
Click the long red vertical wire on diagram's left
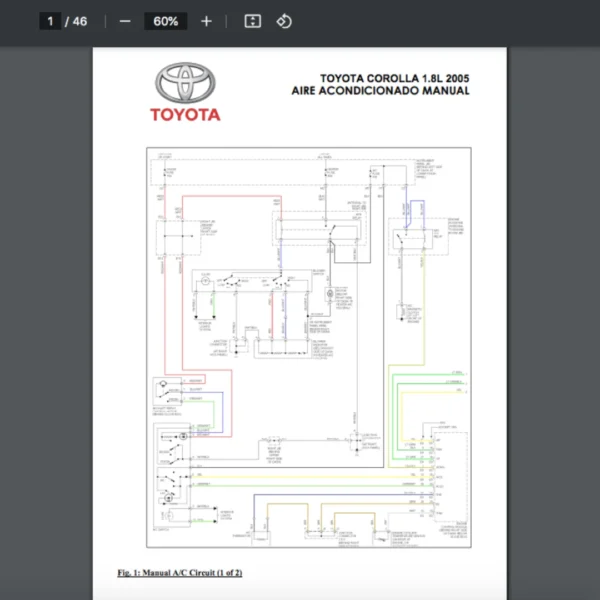tap(232, 400)
